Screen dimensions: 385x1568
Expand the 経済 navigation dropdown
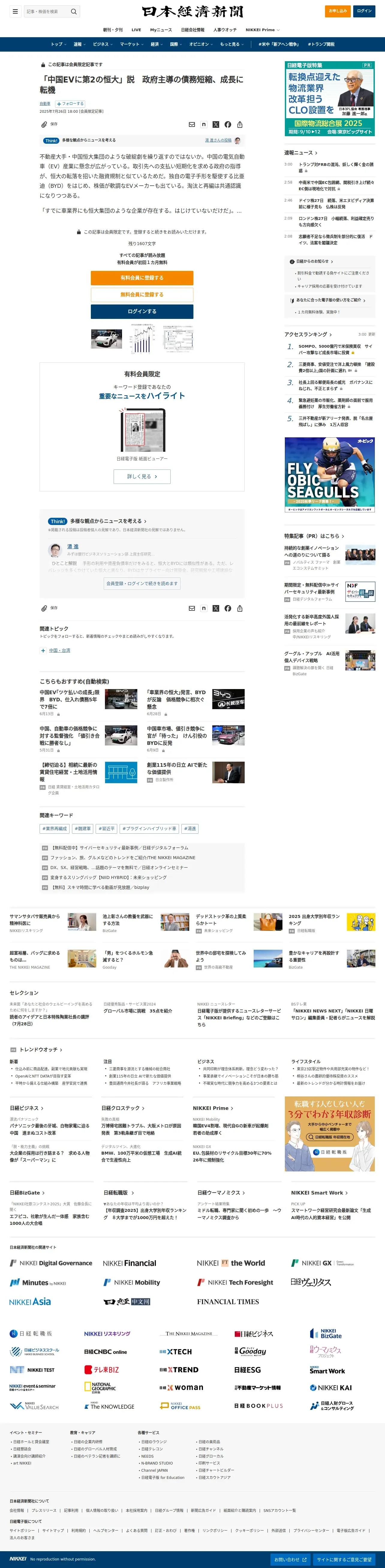point(157,44)
